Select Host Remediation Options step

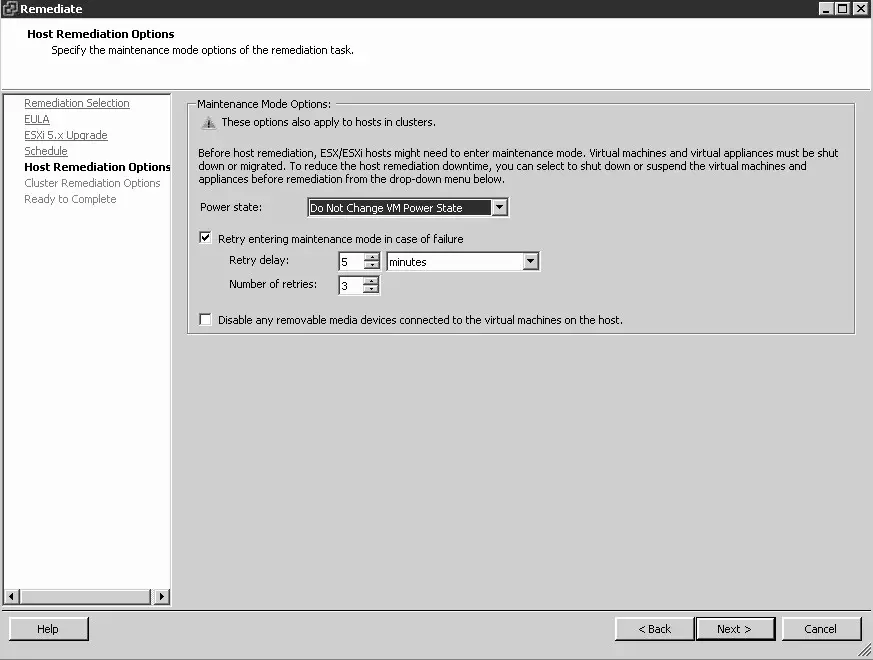[x=97, y=167]
